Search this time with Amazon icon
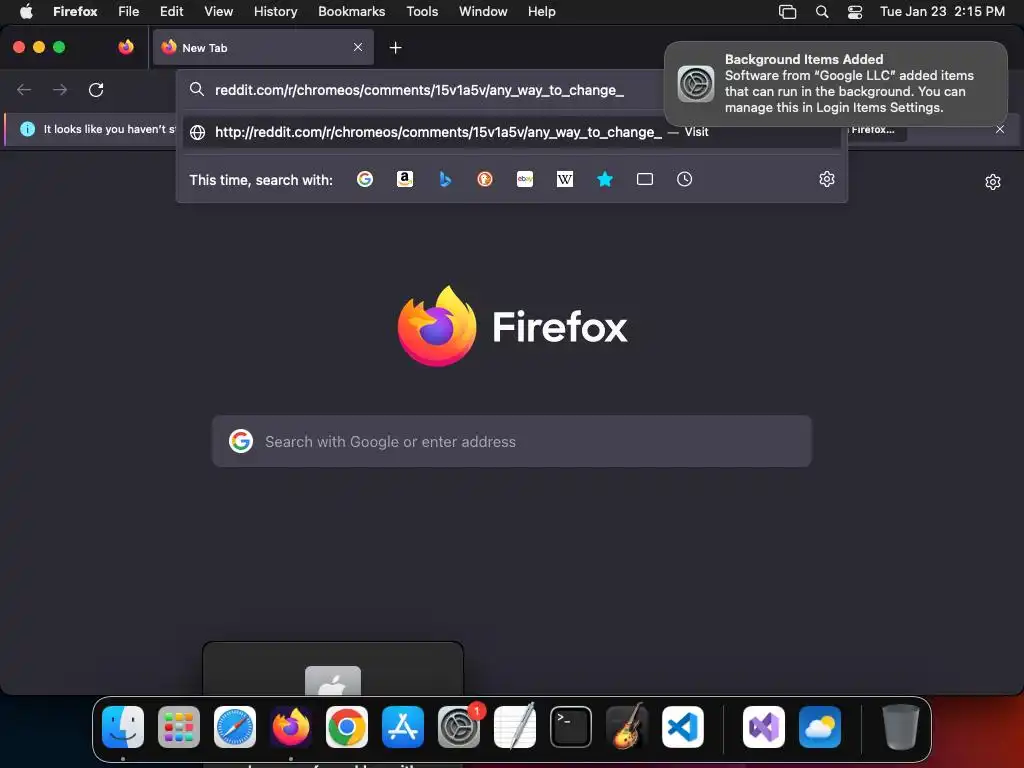The image size is (1024, 768). (405, 179)
